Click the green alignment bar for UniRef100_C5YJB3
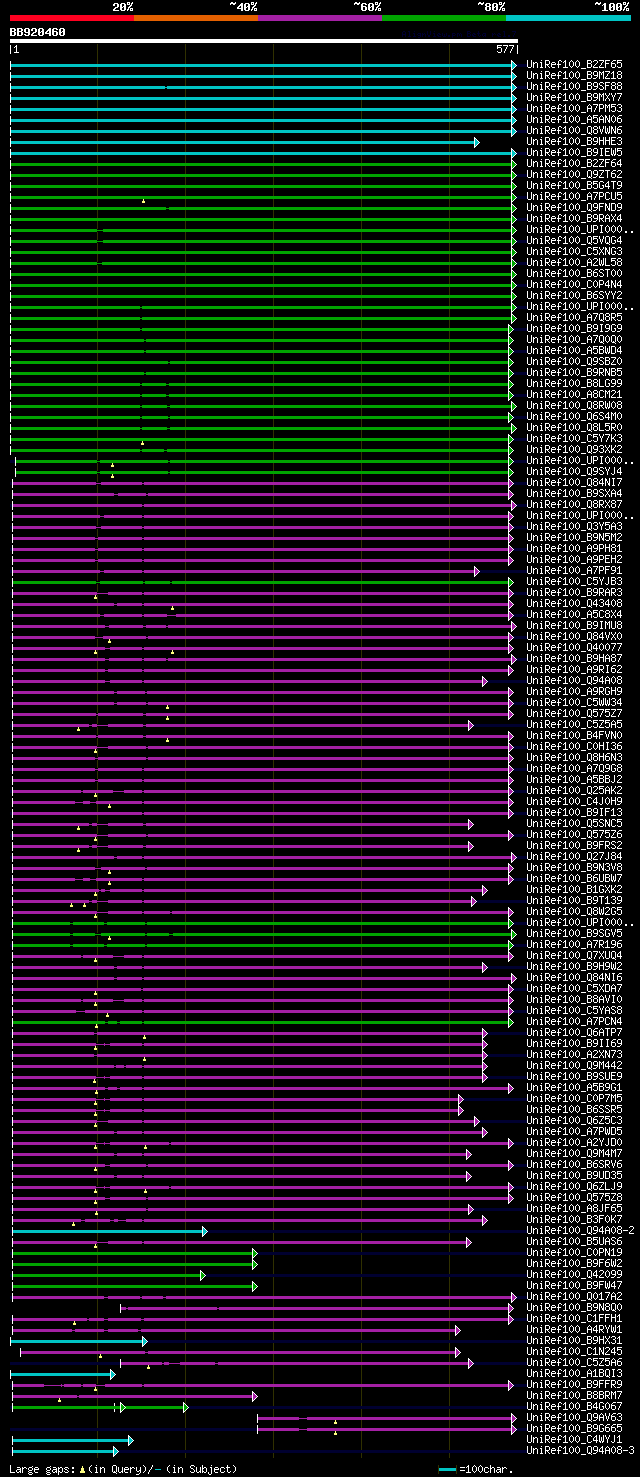This screenshot has height=1477, width=640. click(x=260, y=582)
